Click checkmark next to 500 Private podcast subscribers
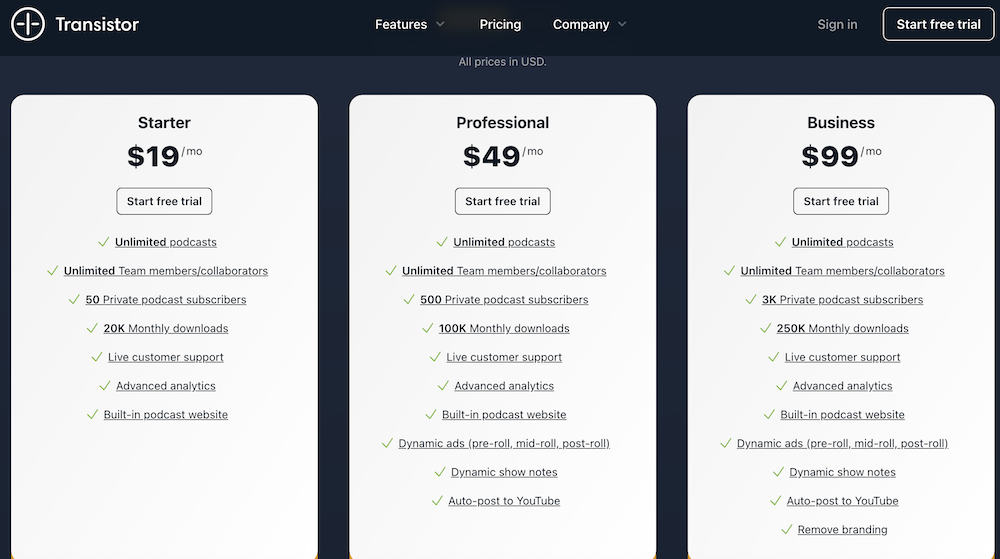 coord(409,299)
